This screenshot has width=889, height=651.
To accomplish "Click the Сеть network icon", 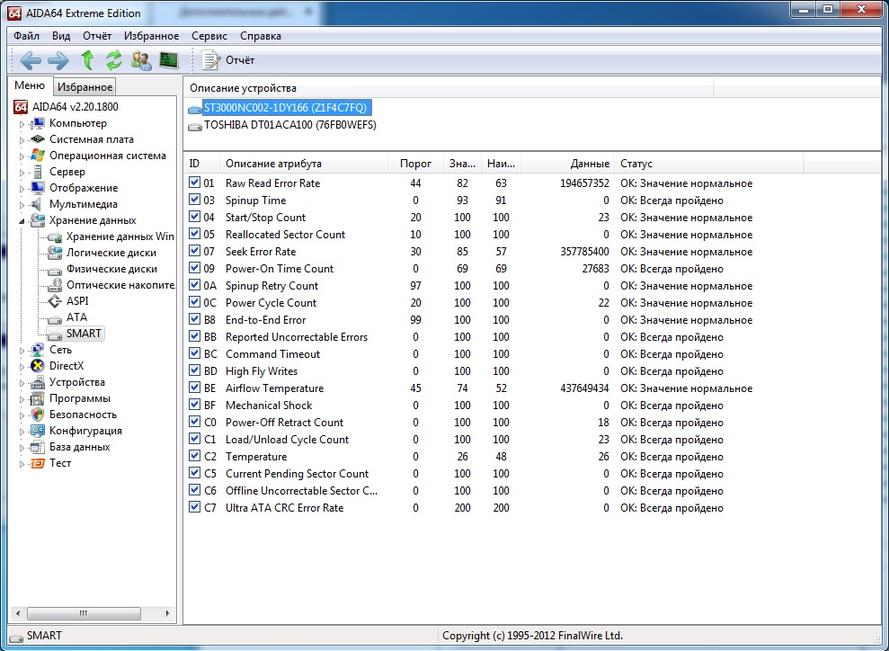I will click(38, 350).
